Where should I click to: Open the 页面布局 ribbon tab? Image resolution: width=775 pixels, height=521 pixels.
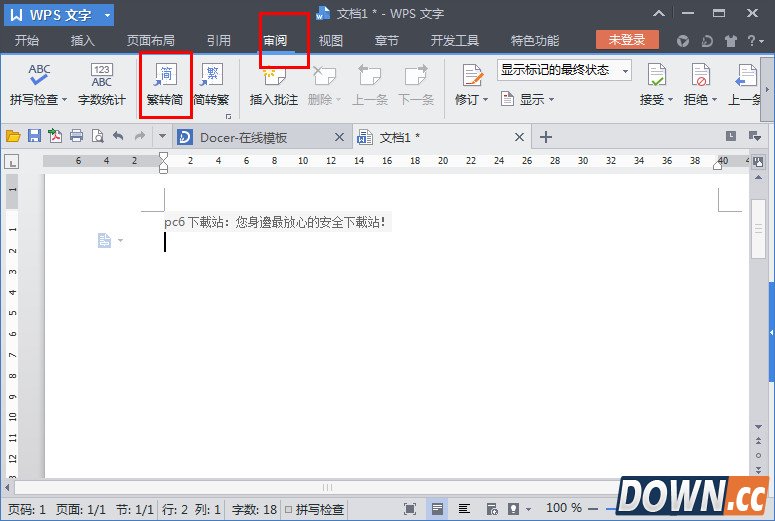[150, 41]
